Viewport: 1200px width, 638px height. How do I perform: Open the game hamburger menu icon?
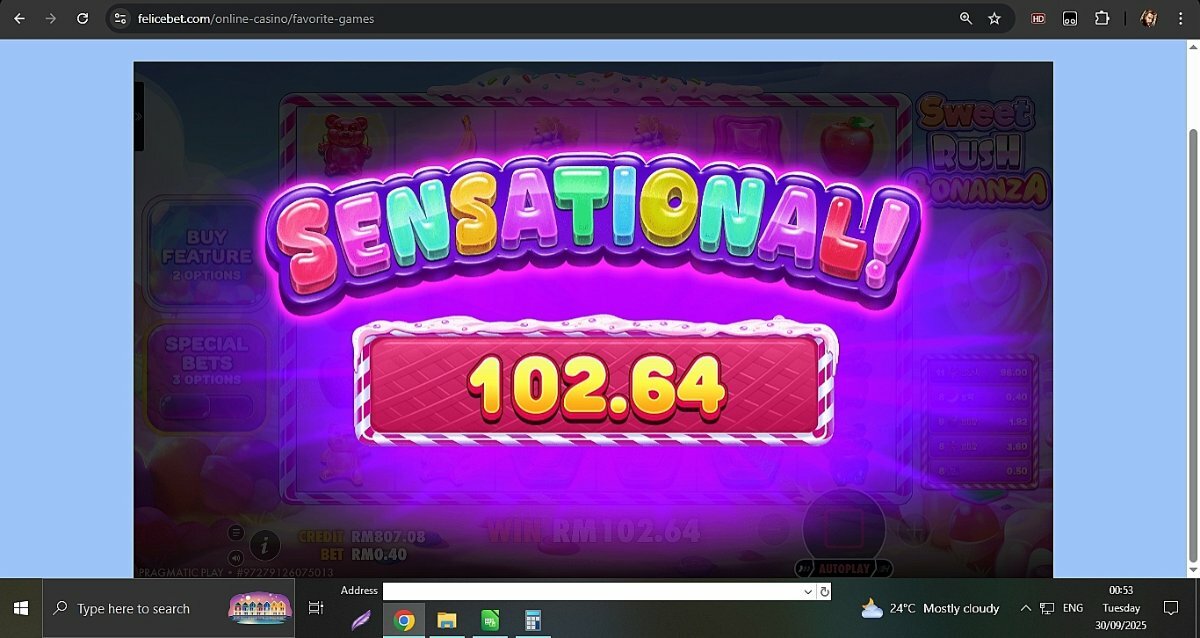tap(236, 532)
